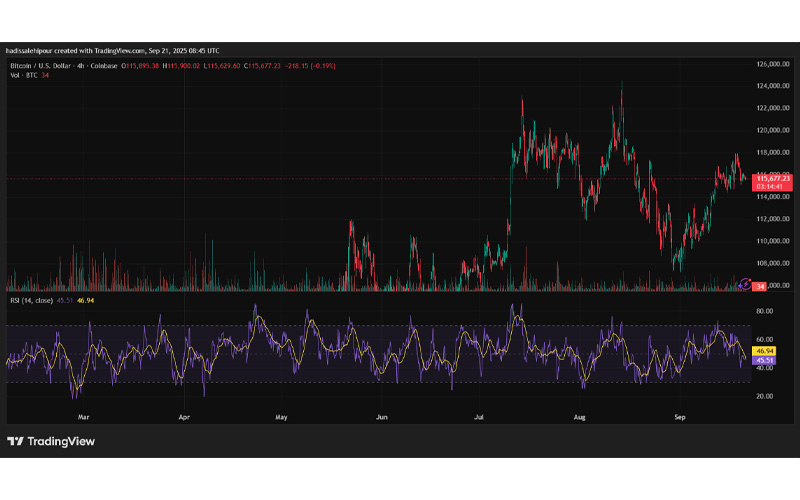Click the Sep label on time axis
This screenshot has width=800, height=500.
tap(680, 413)
